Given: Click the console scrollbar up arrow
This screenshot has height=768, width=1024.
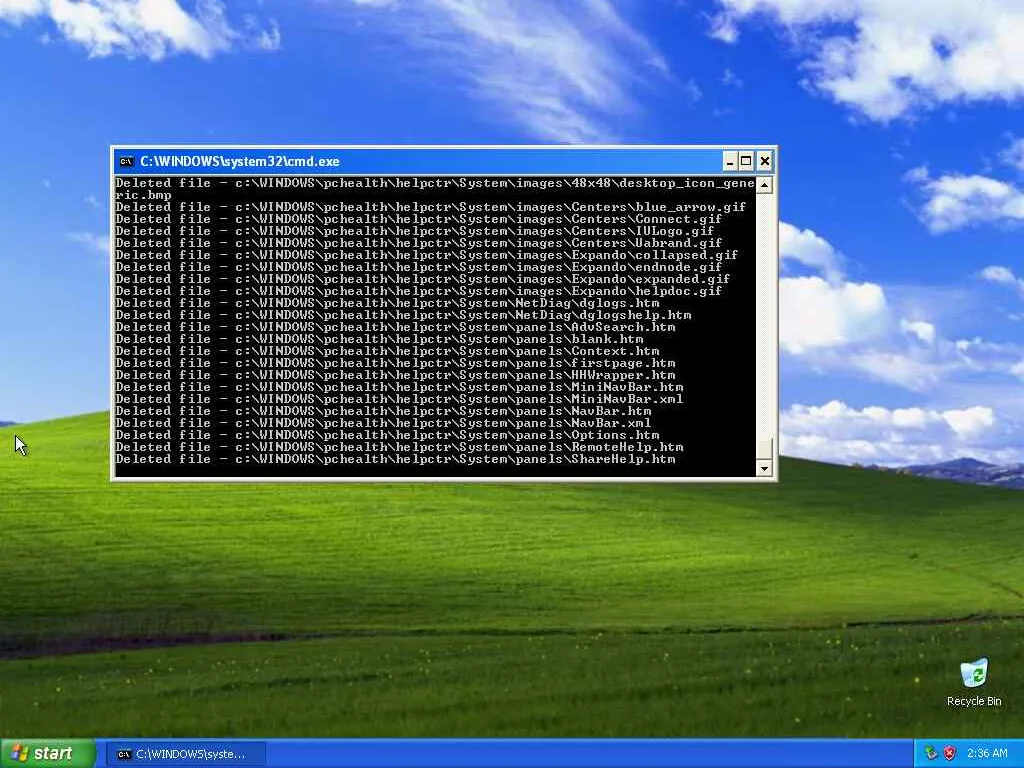Looking at the screenshot, I should coord(764,185).
